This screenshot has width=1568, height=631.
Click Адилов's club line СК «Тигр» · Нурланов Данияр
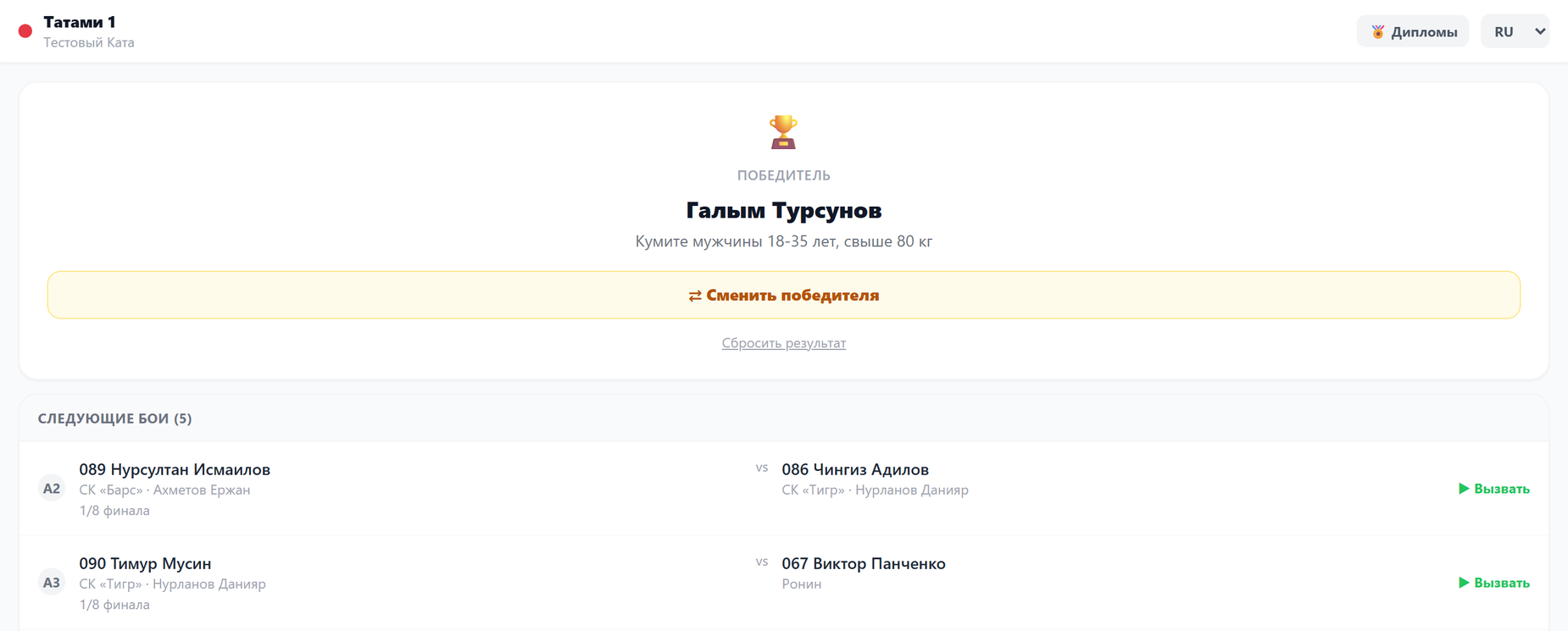875,490
